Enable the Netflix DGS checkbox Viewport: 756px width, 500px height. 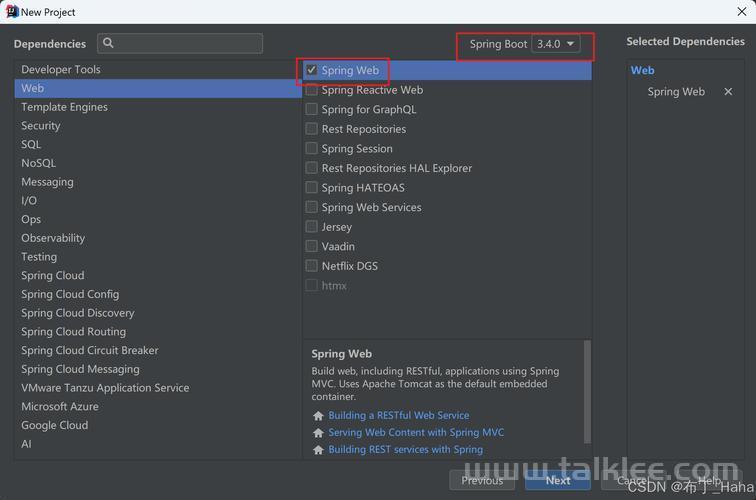pyautogui.click(x=311, y=266)
